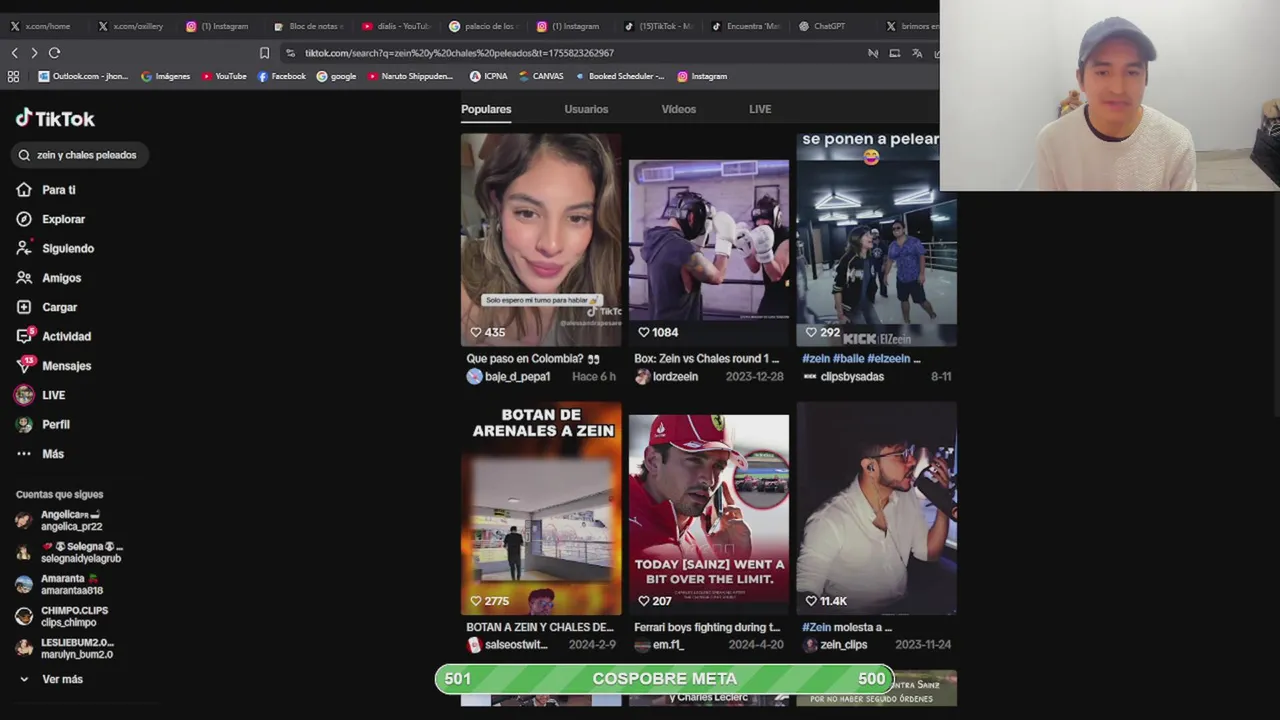Click the tiktok.com address bar URL

(459, 53)
